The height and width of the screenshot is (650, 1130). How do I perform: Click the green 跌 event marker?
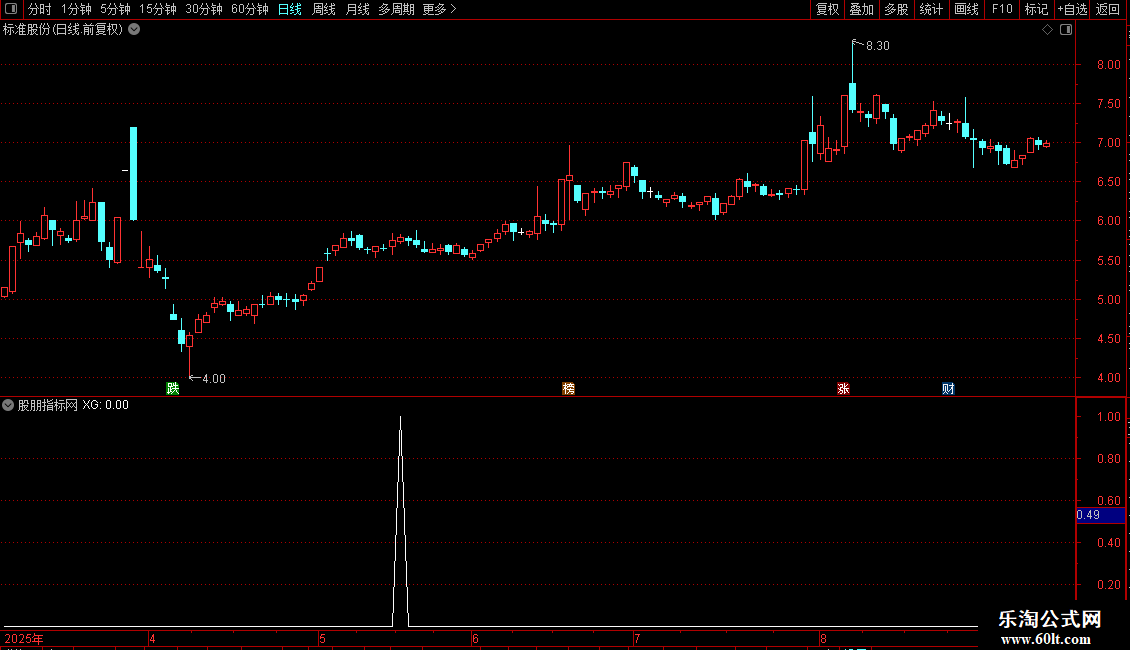click(173, 388)
